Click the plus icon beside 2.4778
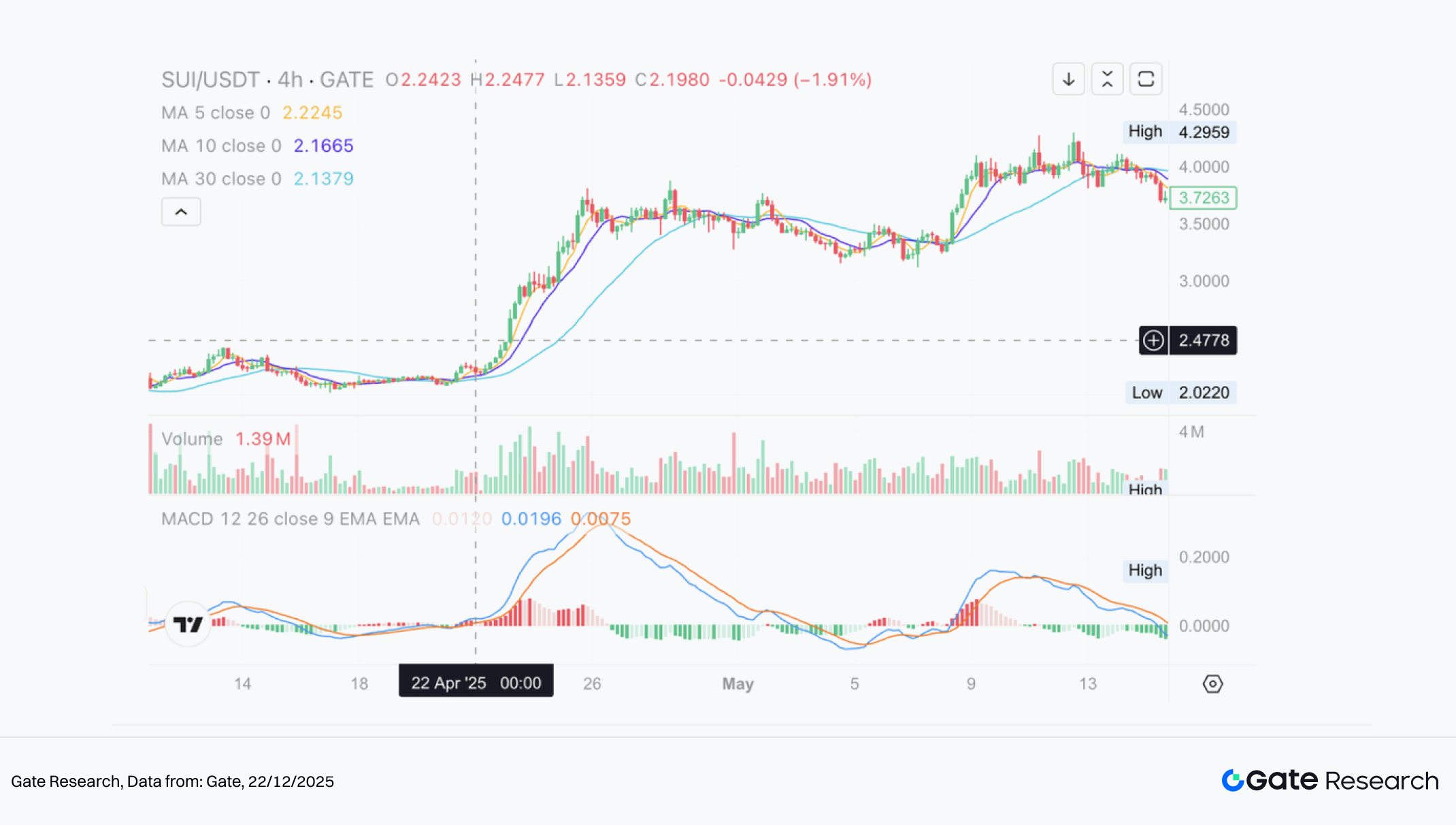The image size is (1456, 825). 1153,340
